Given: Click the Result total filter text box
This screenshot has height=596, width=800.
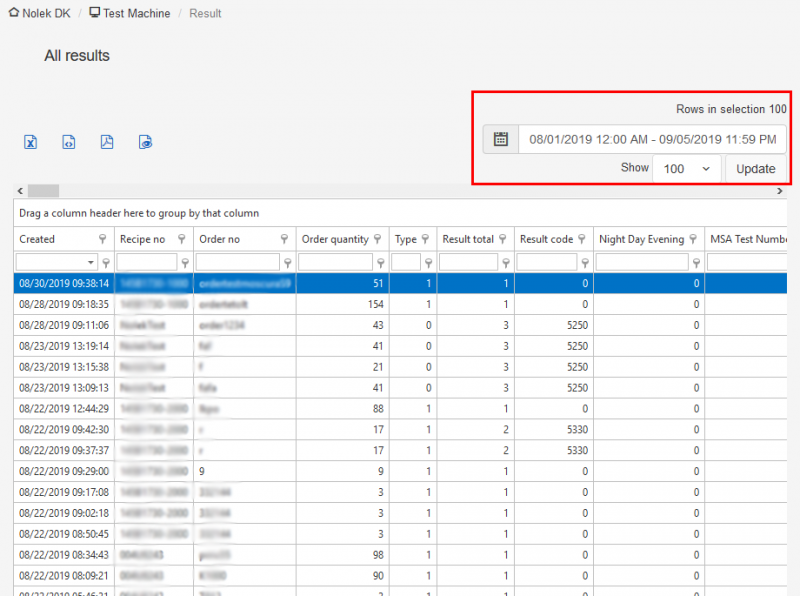Looking at the screenshot, I should (x=468, y=262).
